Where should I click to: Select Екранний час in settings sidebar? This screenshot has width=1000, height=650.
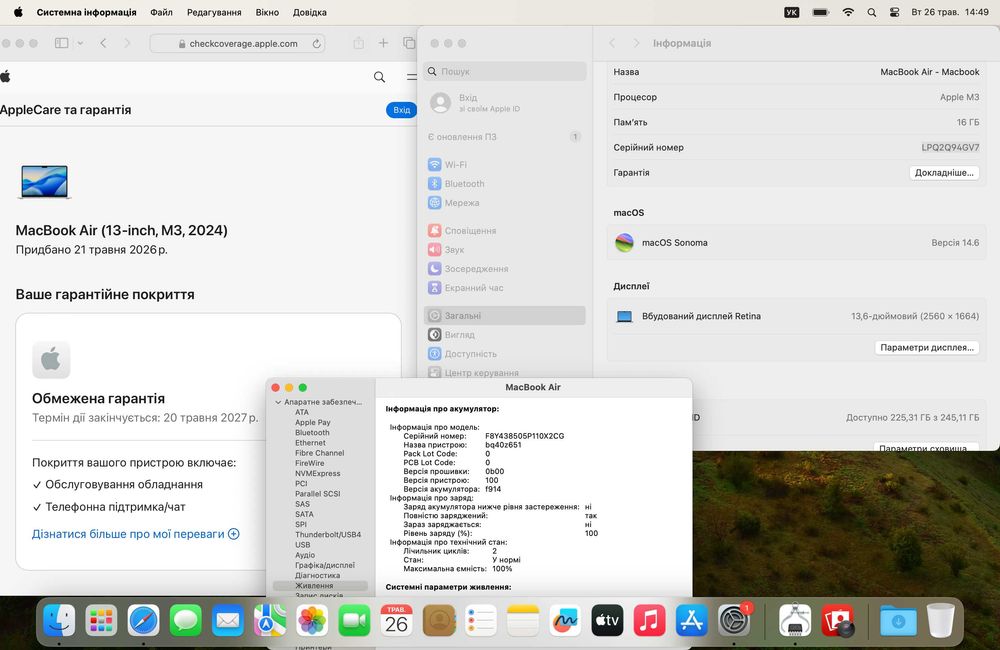(x=504, y=288)
